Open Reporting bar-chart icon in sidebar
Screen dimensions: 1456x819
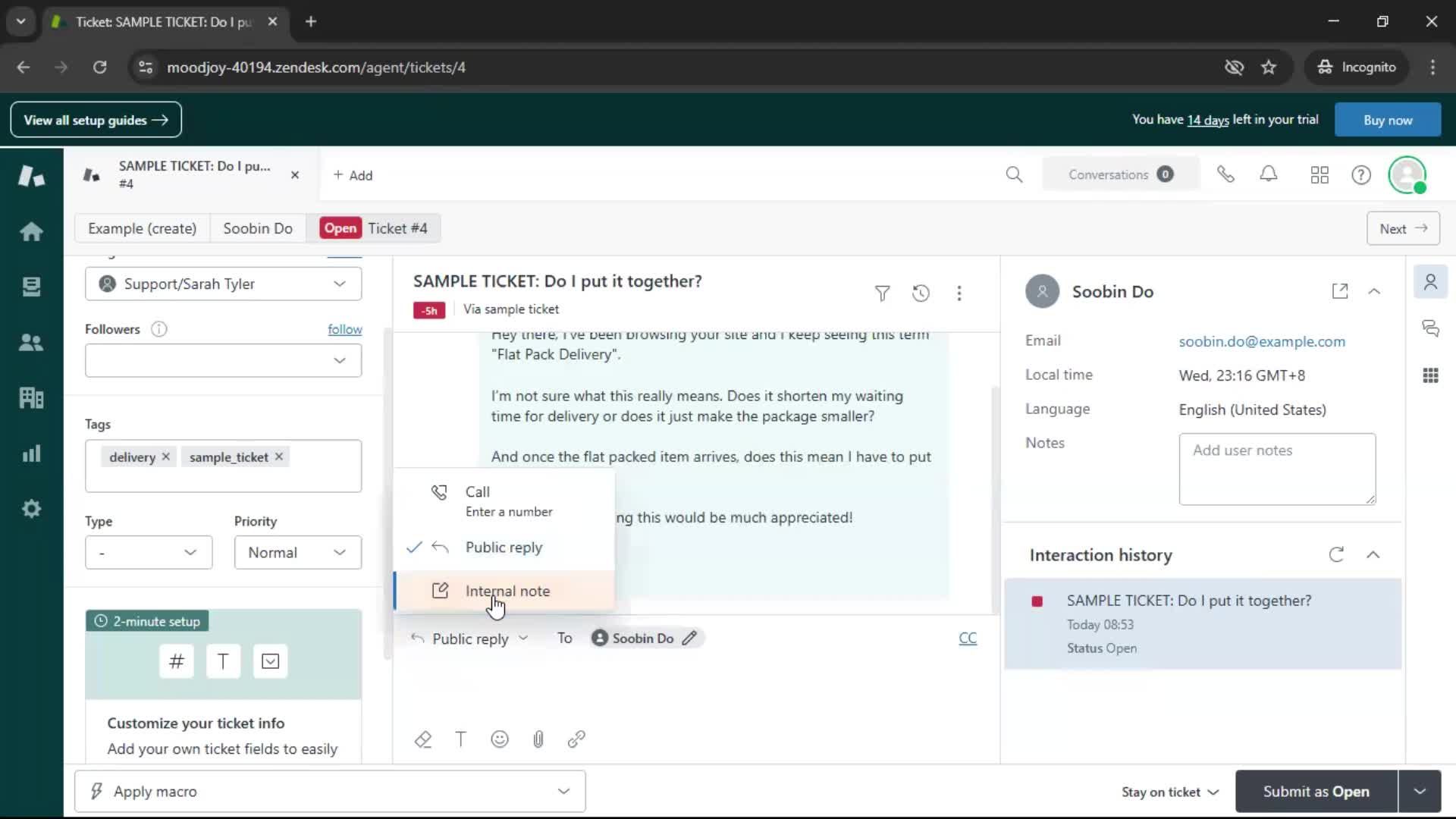point(31,453)
